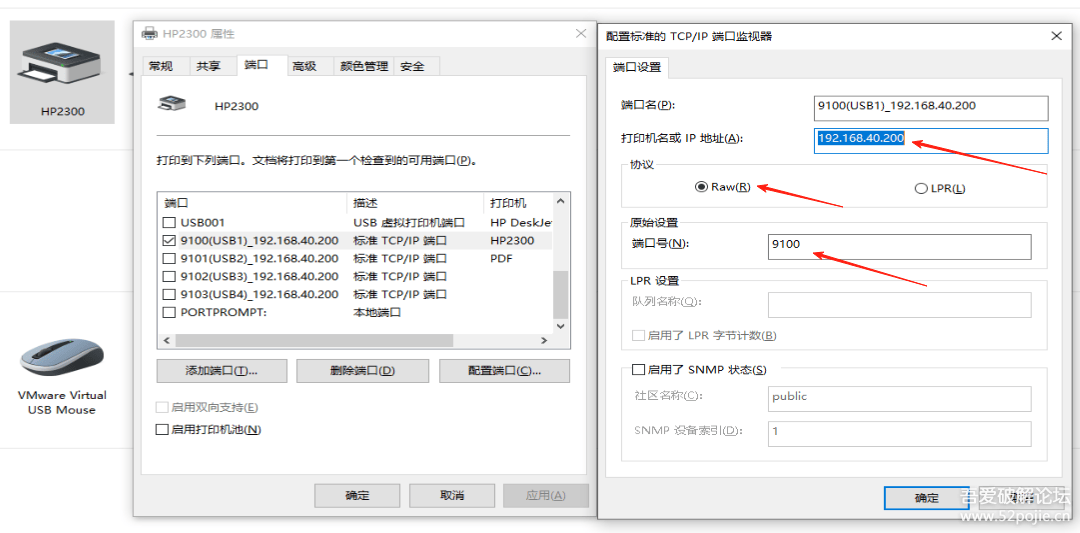Click the 配置端口 (Configure Port) button
Screen dimensions: 1080x533
coord(504,371)
